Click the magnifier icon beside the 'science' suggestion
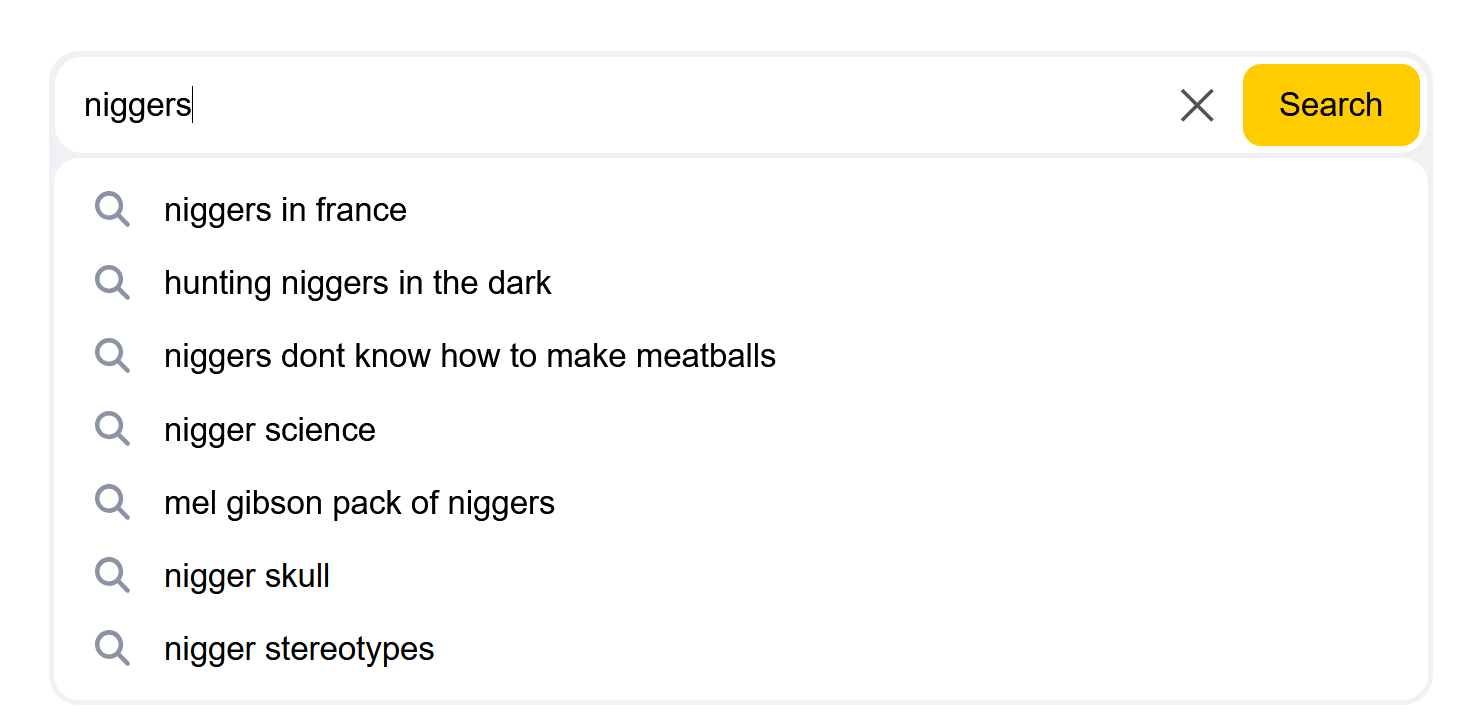 (112, 430)
